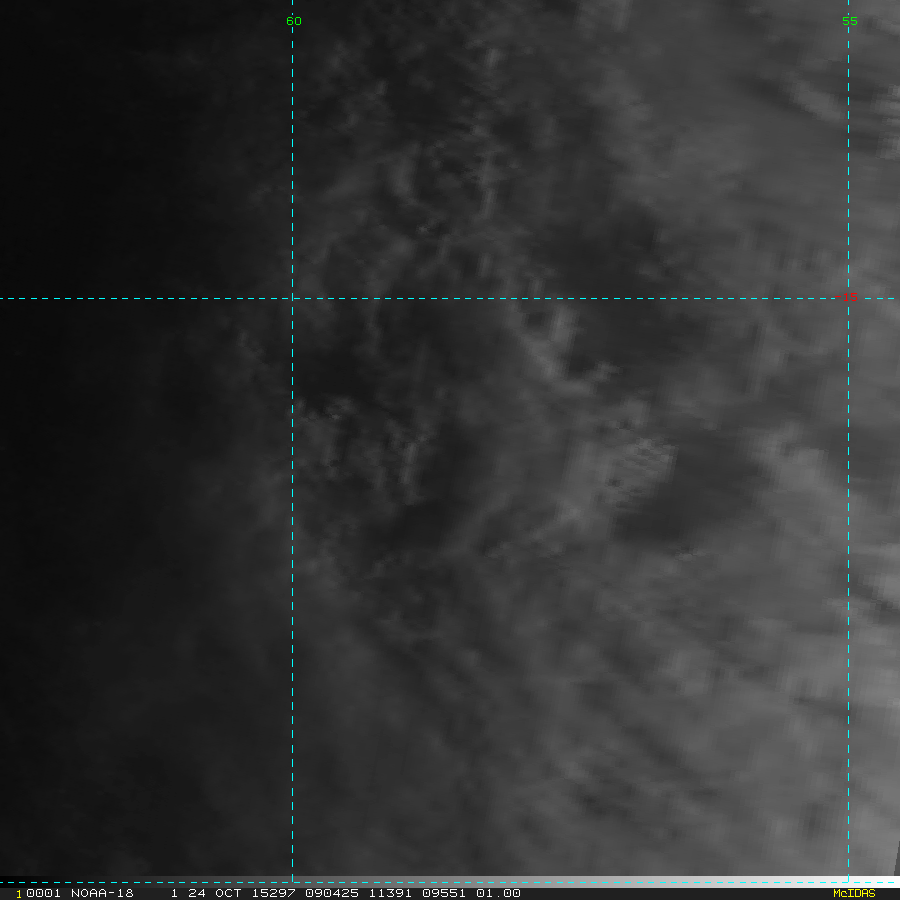This screenshot has height=900, width=900.
Task: Click the 01.00 resolution value
Action: pyautogui.click(x=498, y=893)
